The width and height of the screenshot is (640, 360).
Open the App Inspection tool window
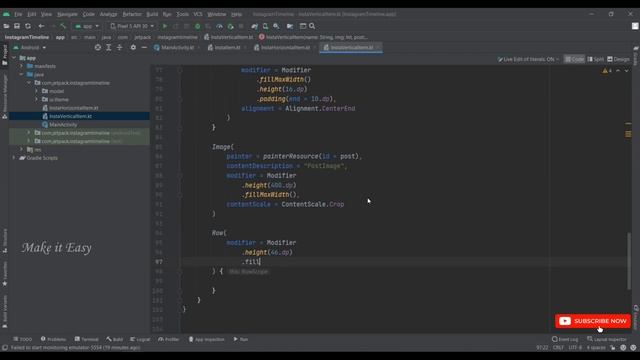[x=207, y=339]
